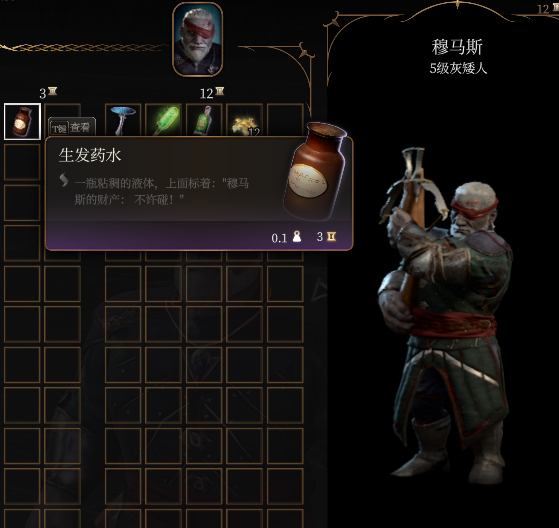Click the 5级灰矮人 level label
The height and width of the screenshot is (528, 559).
tap(458, 68)
